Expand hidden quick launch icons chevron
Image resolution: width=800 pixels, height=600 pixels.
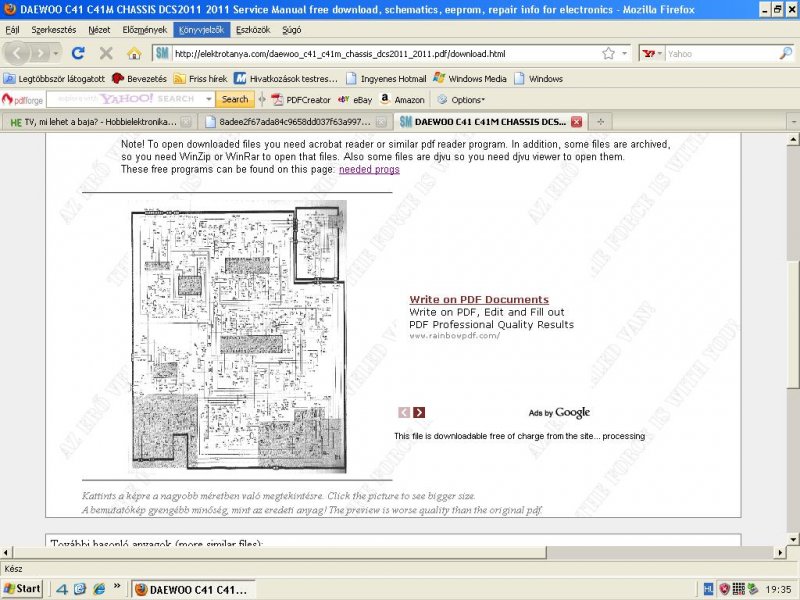click(117, 586)
